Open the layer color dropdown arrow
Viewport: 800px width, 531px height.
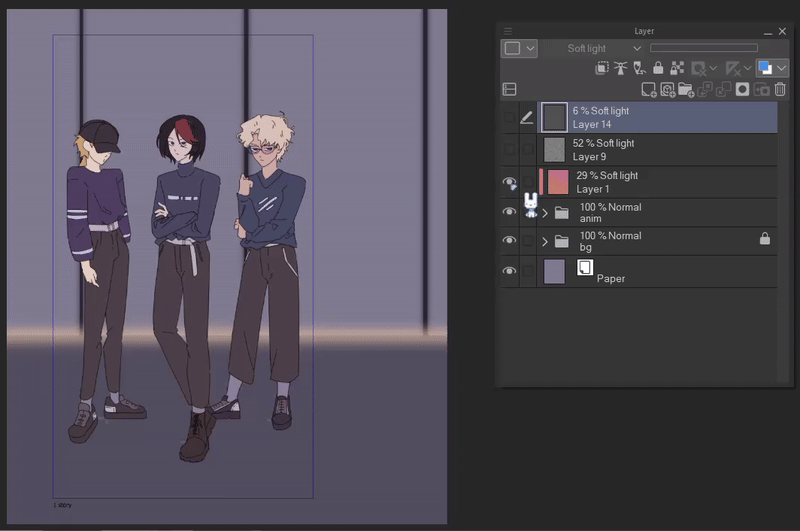pyautogui.click(x=781, y=68)
